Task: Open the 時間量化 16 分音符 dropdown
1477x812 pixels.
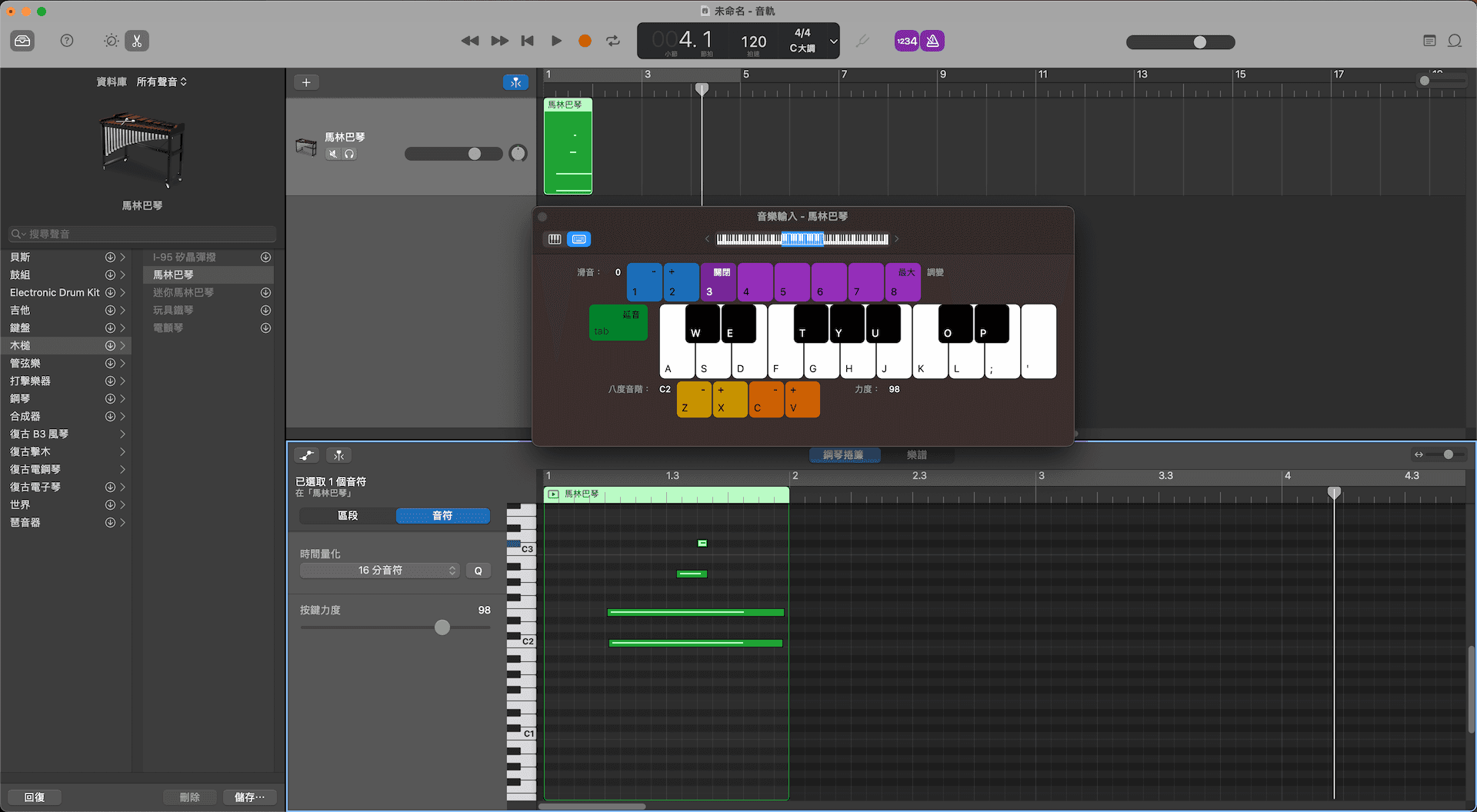Action: (x=380, y=571)
